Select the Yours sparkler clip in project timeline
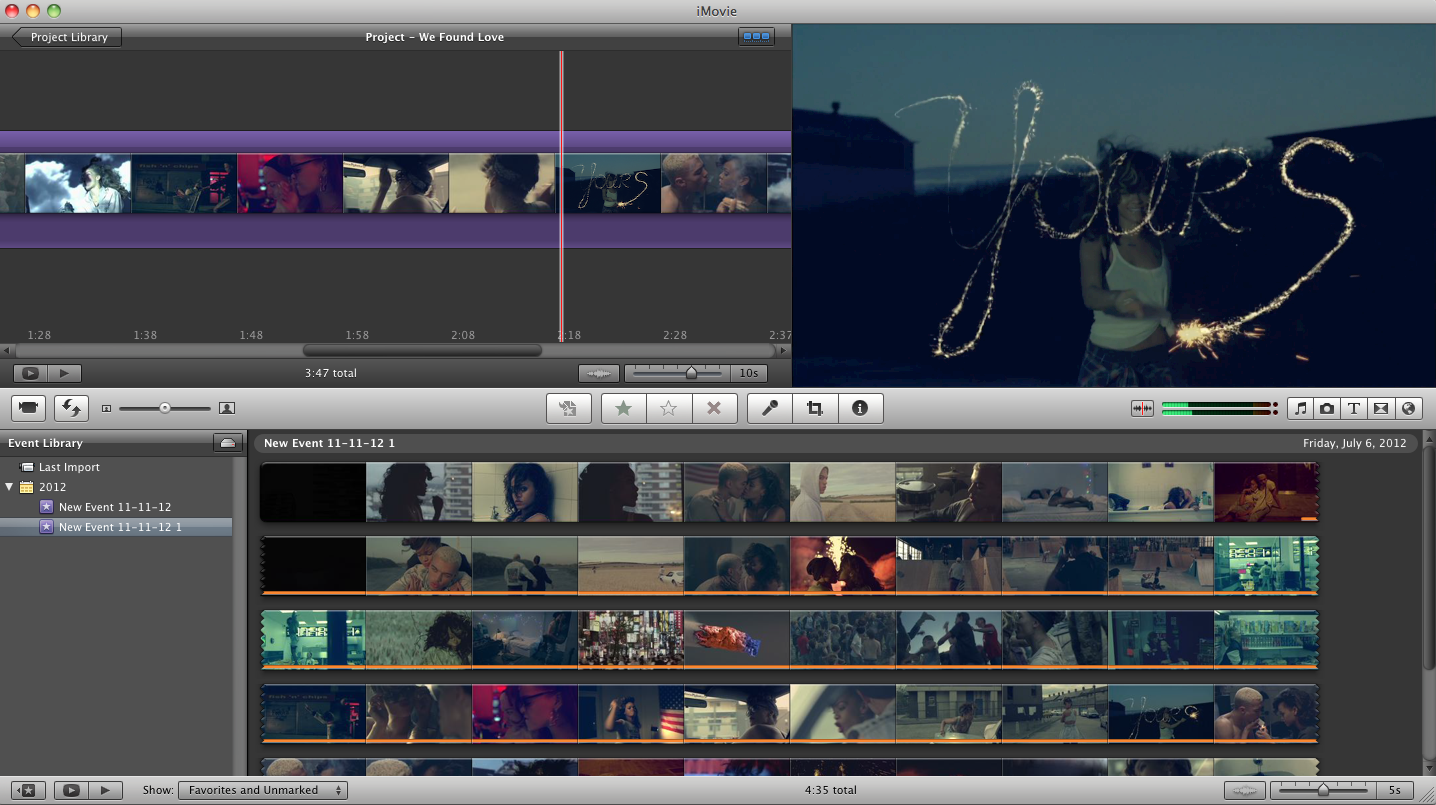This screenshot has height=805, width=1436. coord(609,183)
